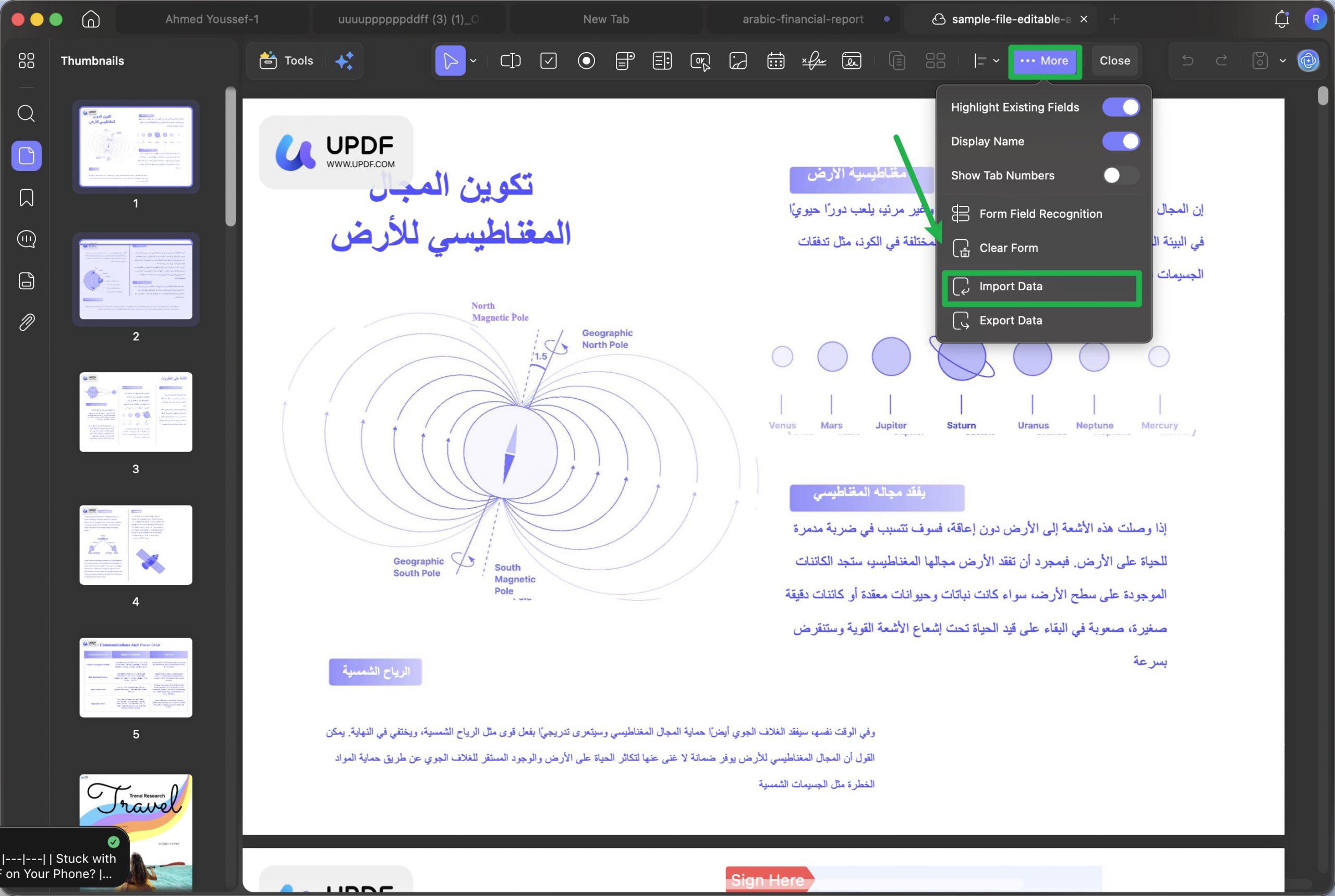1335x896 pixels.
Task: Open the UPDF AI assistant icon
Action: pos(1308,60)
